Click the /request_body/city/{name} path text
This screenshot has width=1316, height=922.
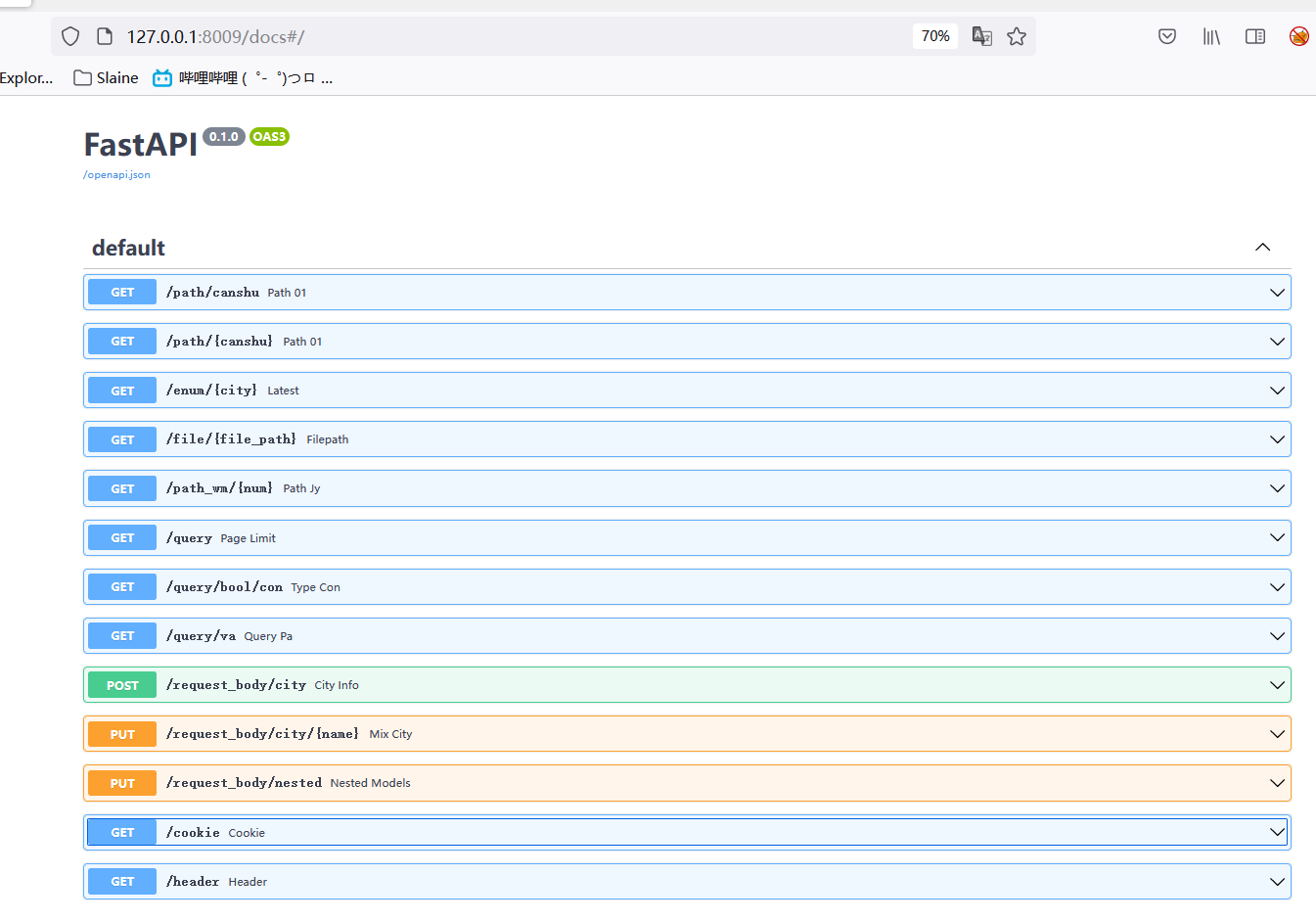(262, 734)
